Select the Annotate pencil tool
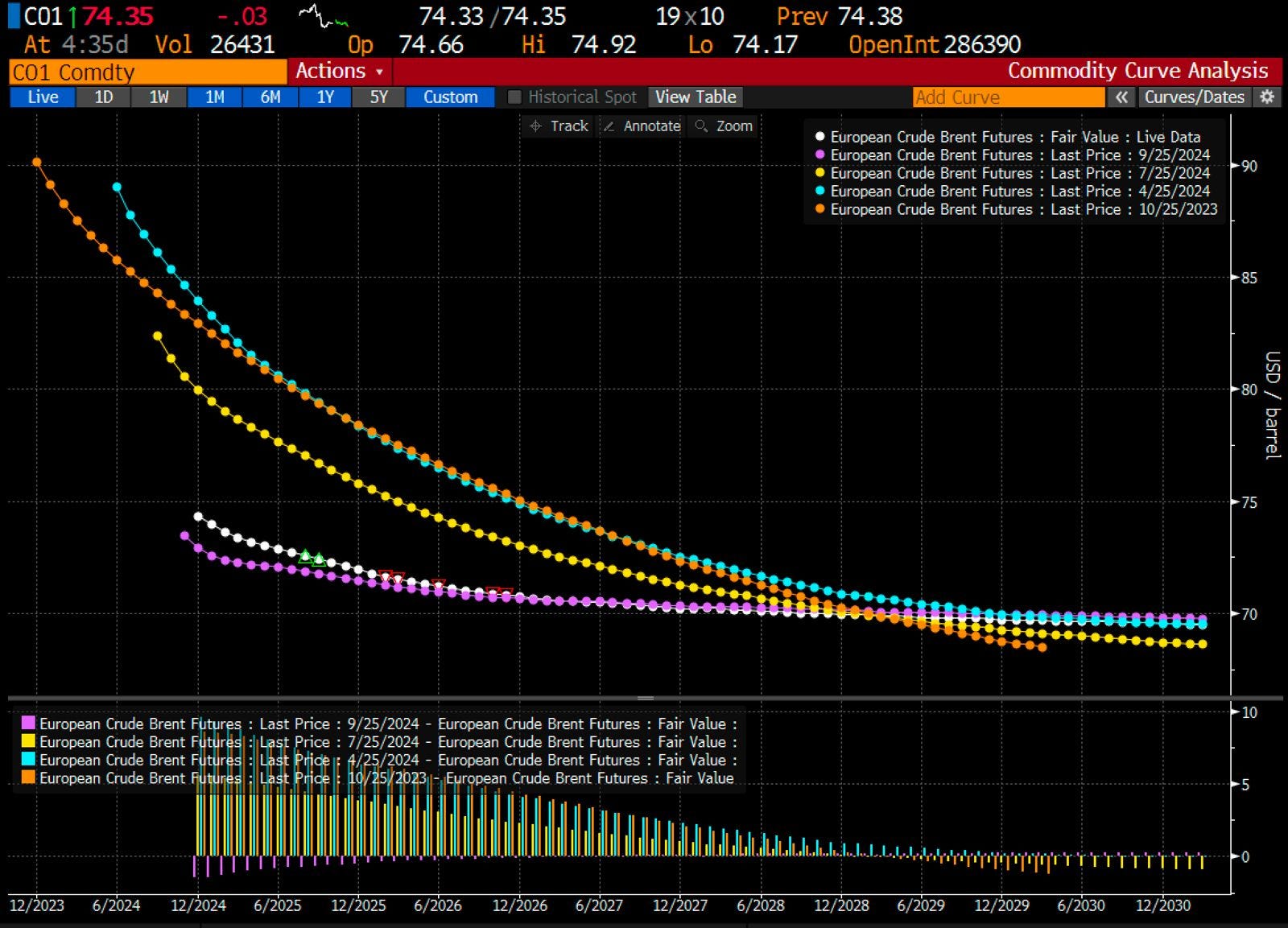This screenshot has height=928, width=1288. coord(642,126)
